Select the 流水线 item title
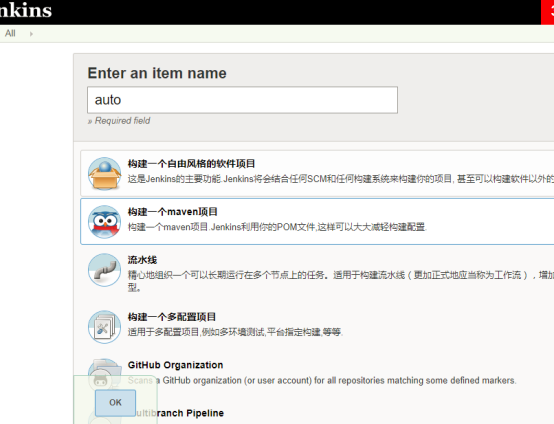This screenshot has width=554, height=424. coord(142,260)
